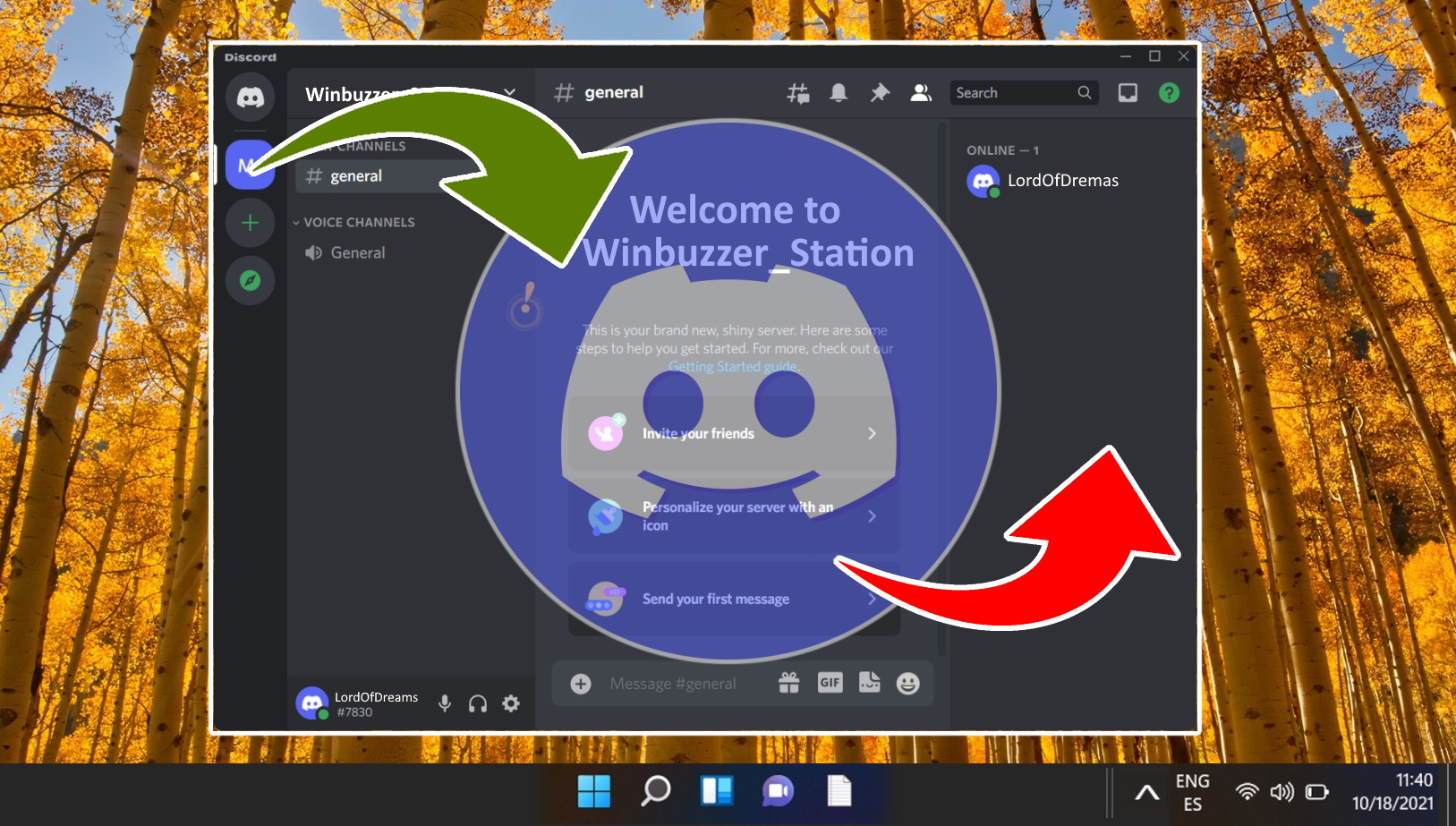Viewport: 1456px width, 826px height.
Task: Deafen with headphones icon
Action: tap(478, 703)
